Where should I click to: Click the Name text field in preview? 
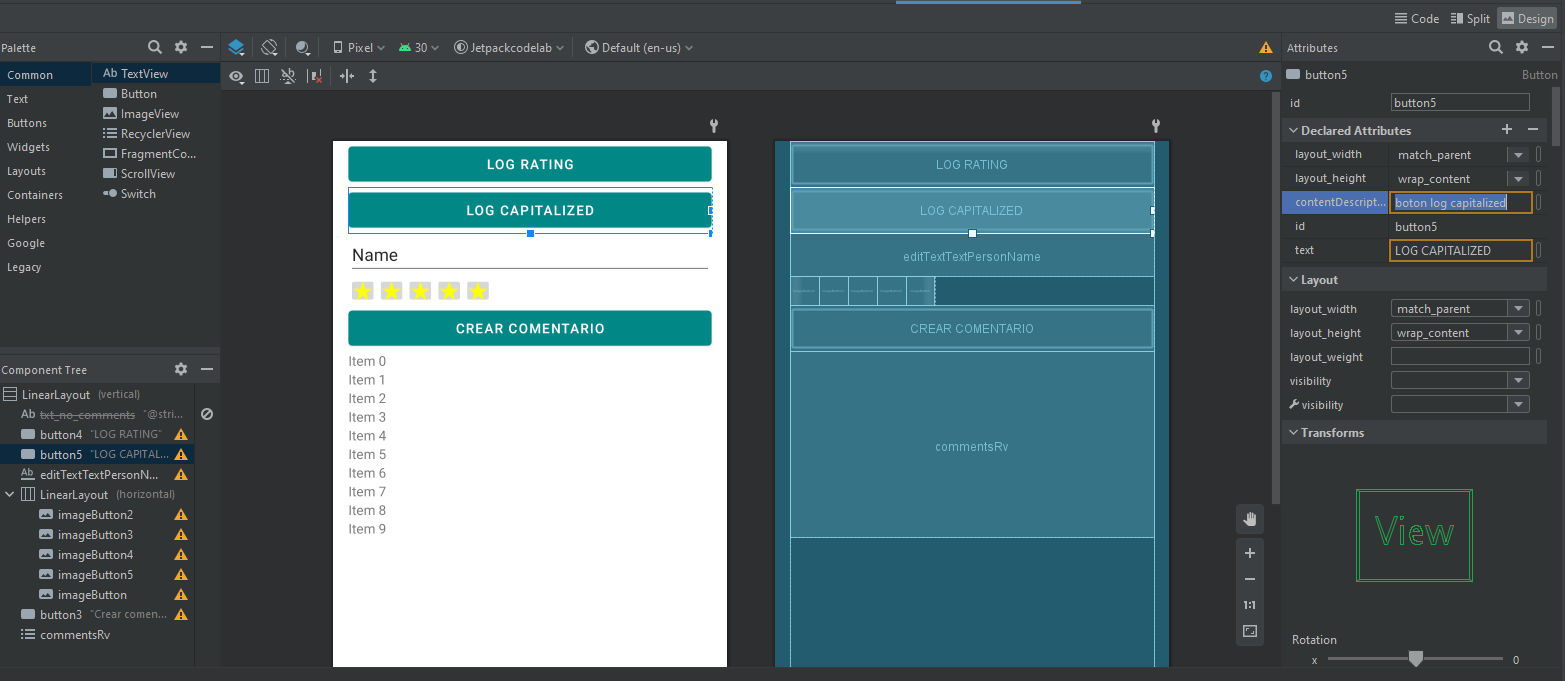(530, 256)
